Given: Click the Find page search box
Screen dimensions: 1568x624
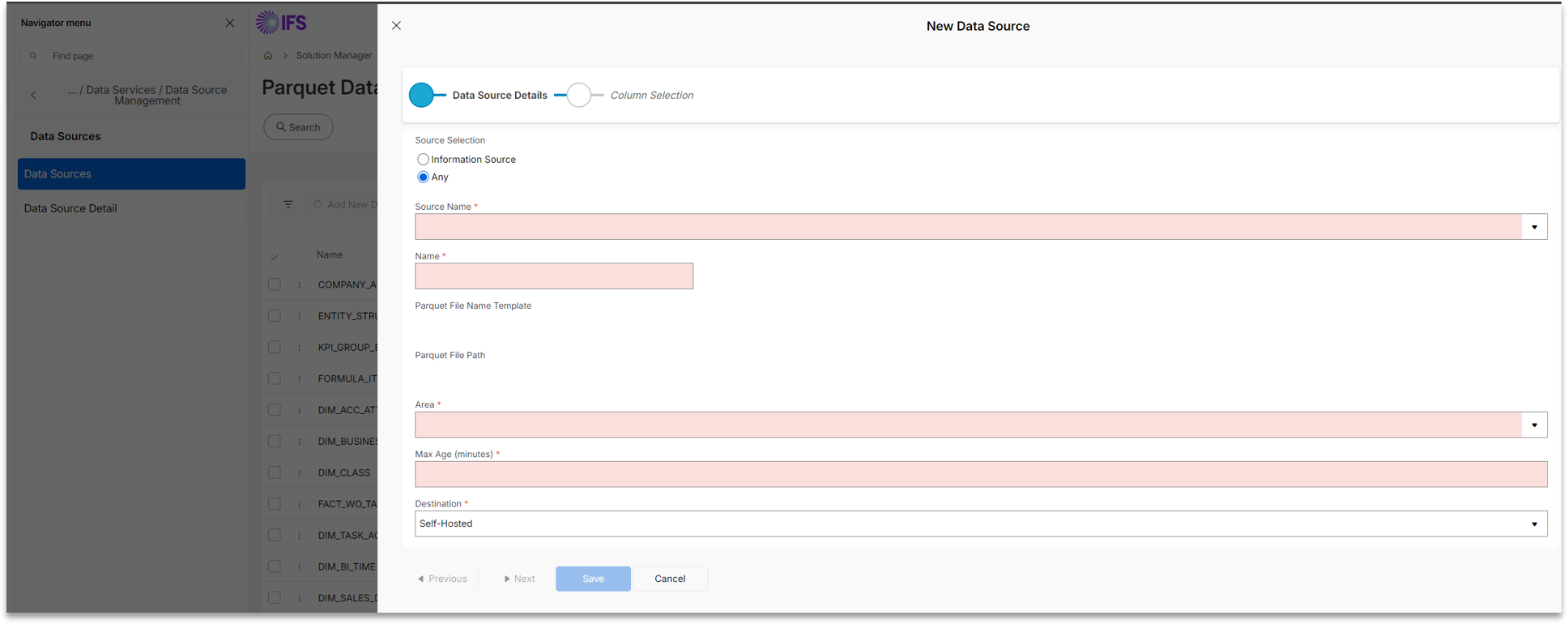Looking at the screenshot, I should tap(131, 56).
